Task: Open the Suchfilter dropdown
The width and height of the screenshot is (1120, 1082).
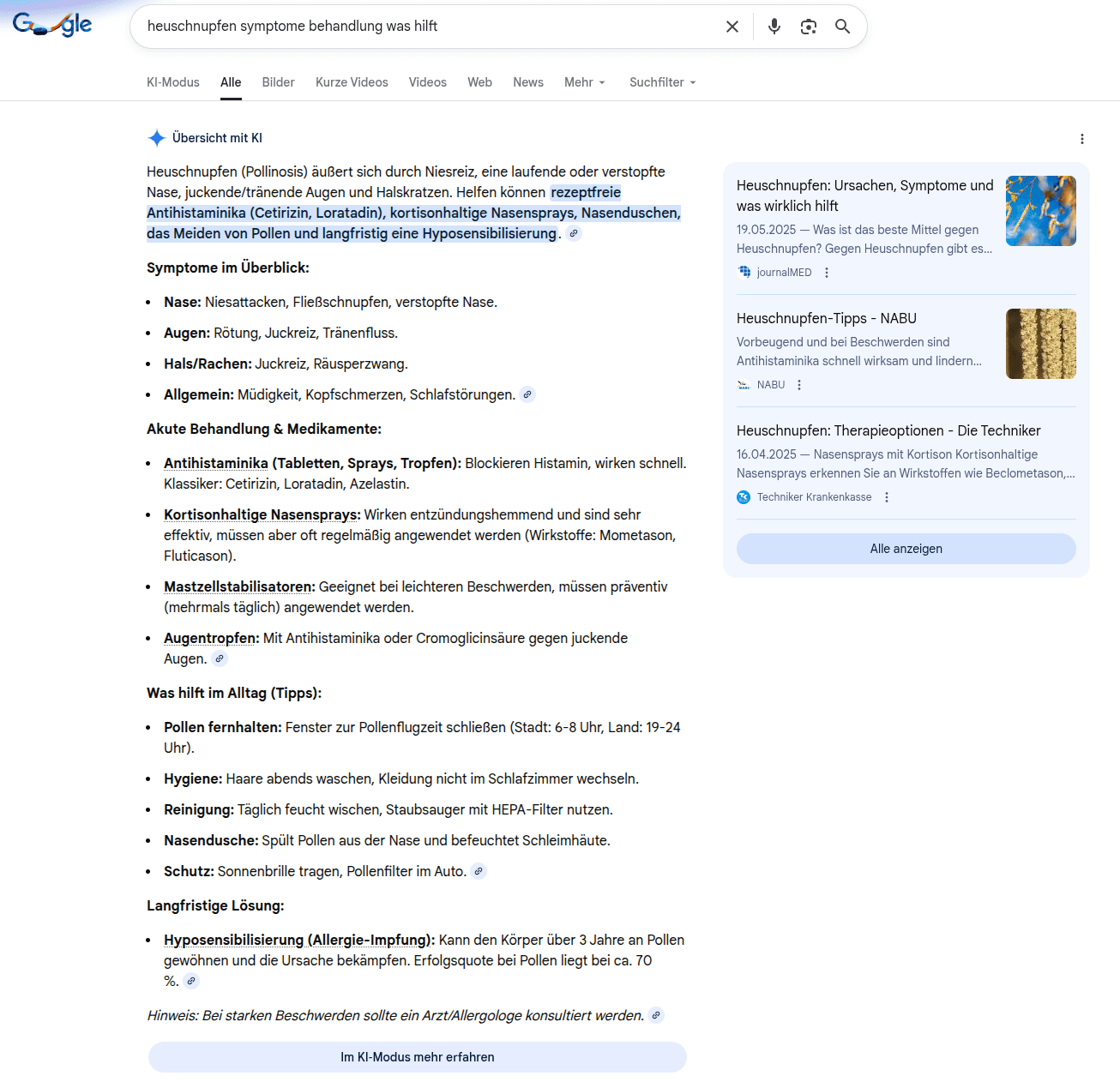Action: coord(661,82)
